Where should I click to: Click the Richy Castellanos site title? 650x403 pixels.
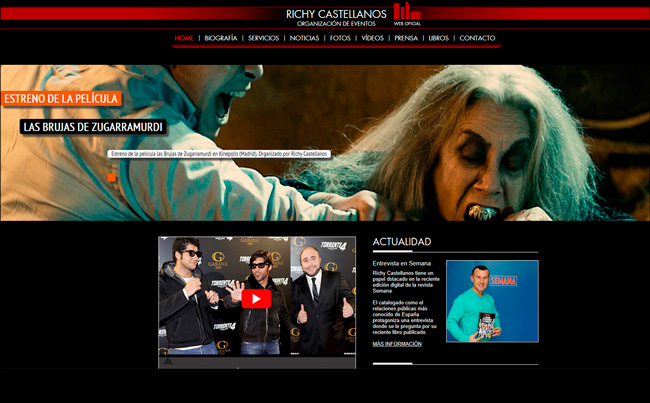(x=336, y=14)
